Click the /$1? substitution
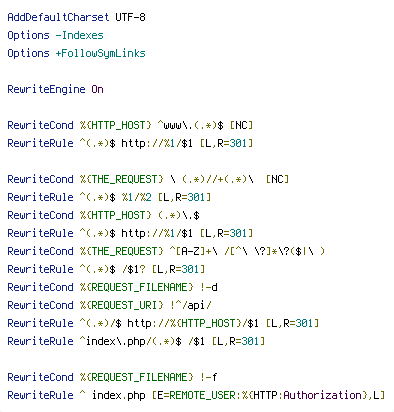 (134, 269)
